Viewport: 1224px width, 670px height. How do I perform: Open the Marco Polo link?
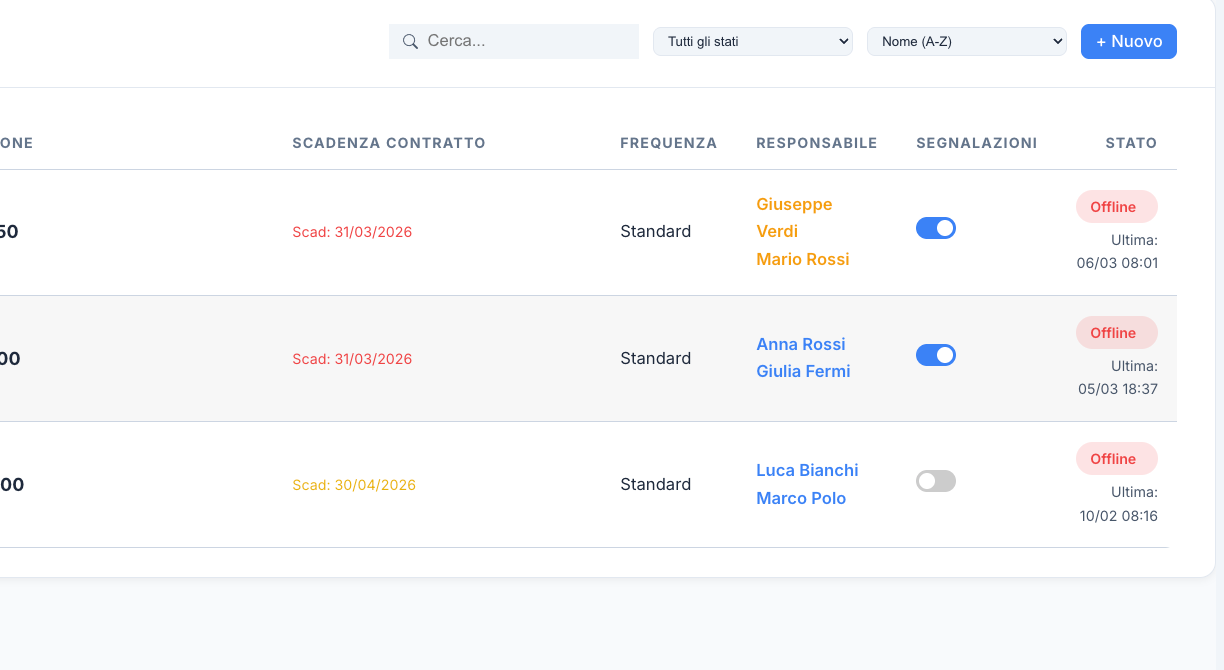801,498
